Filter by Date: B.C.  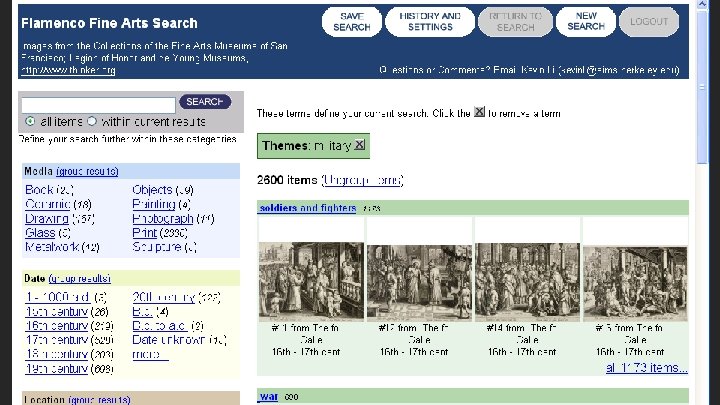(142, 312)
